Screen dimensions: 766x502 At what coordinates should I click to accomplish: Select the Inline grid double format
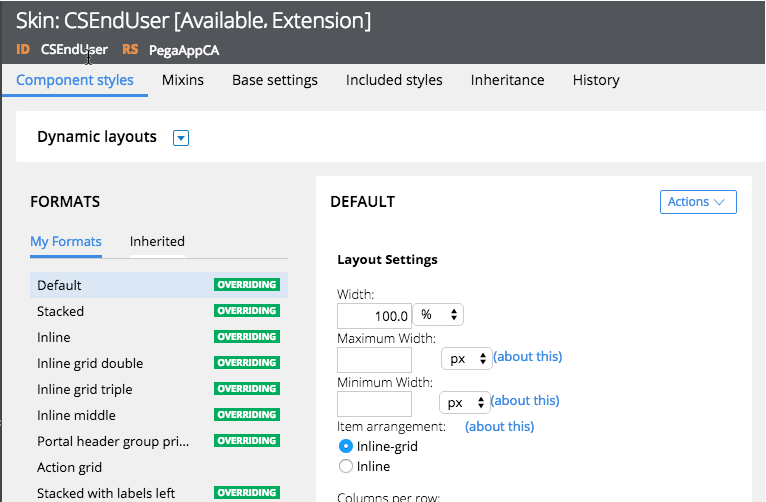(x=159, y=363)
